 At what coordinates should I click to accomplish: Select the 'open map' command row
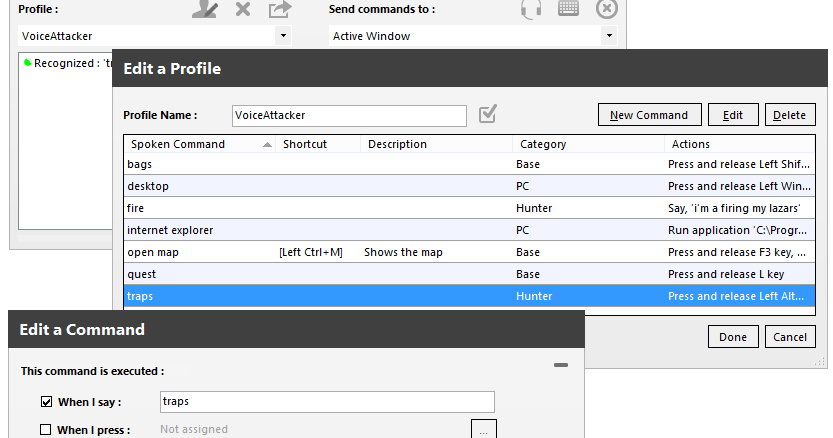[x=469, y=252]
